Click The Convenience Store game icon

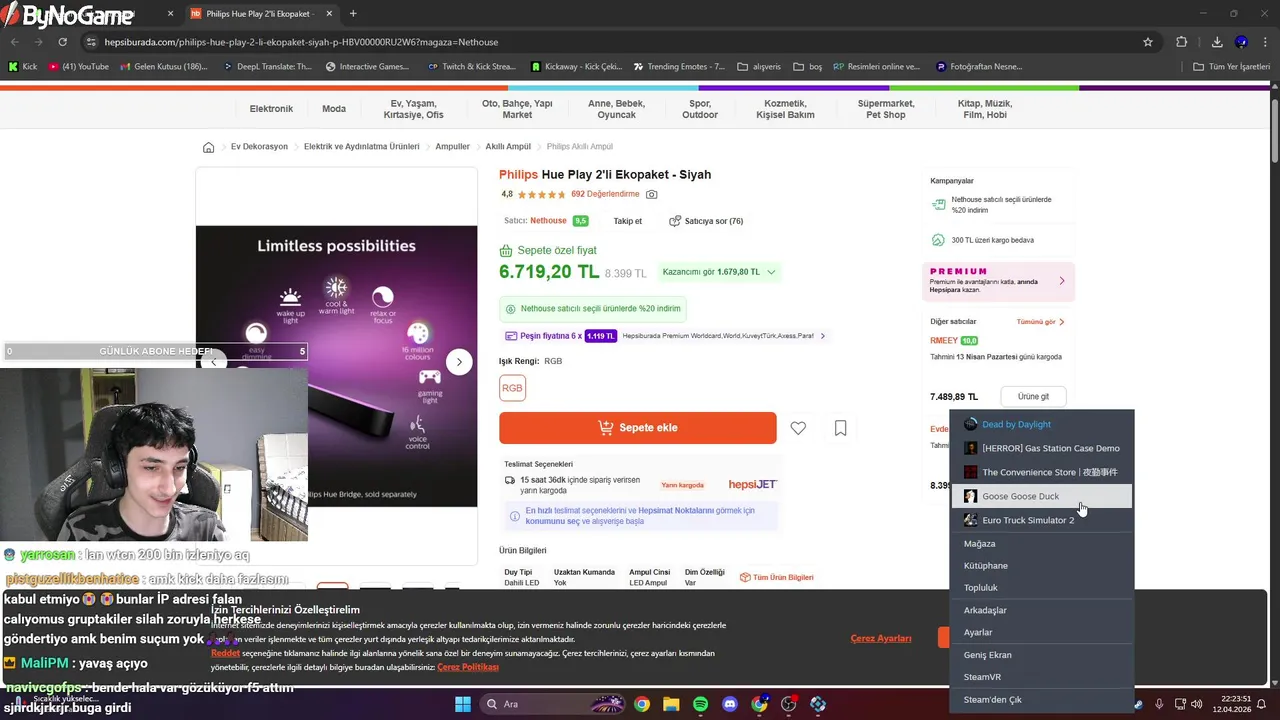970,472
